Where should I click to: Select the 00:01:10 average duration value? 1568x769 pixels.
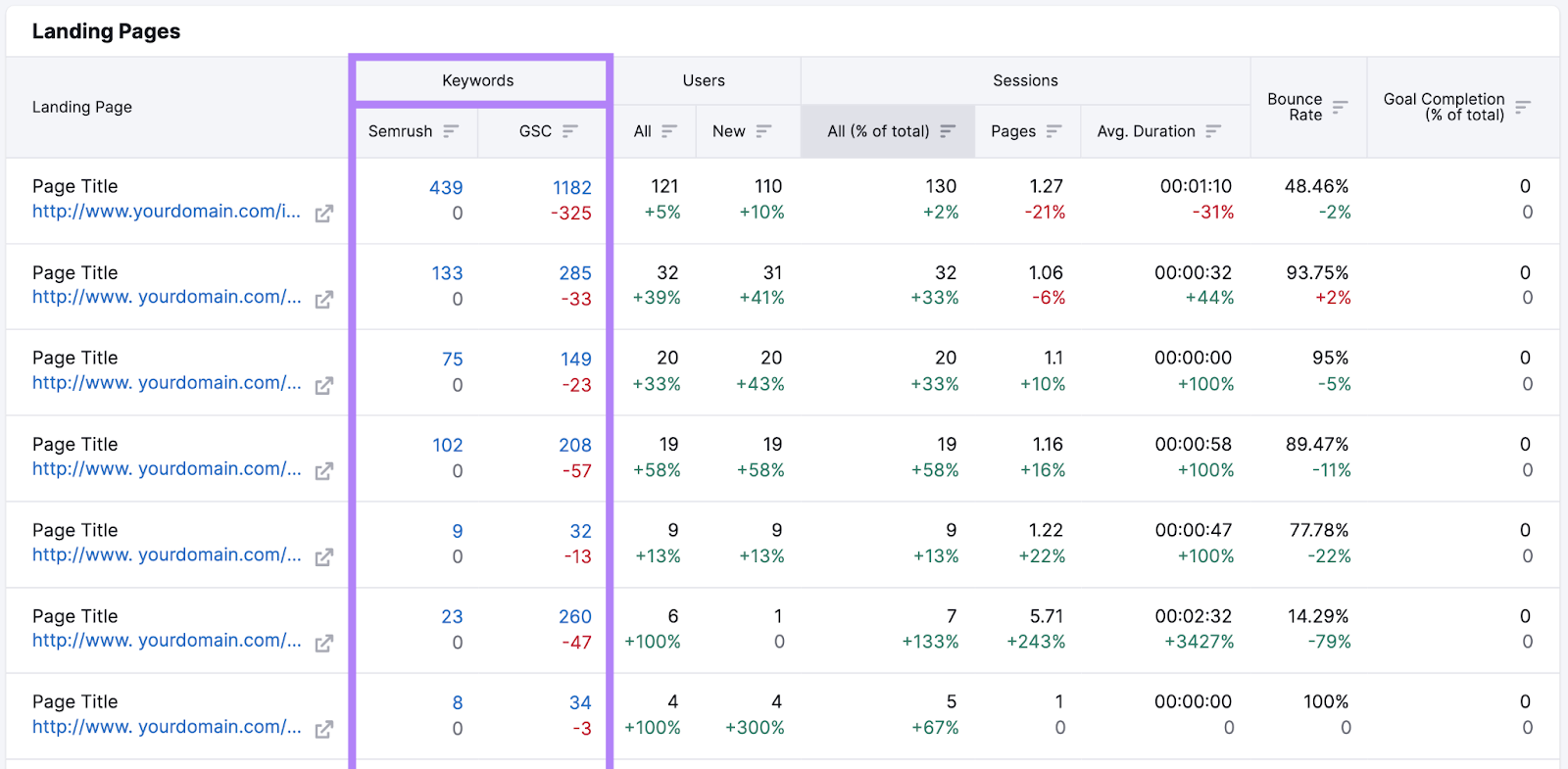click(x=1196, y=186)
